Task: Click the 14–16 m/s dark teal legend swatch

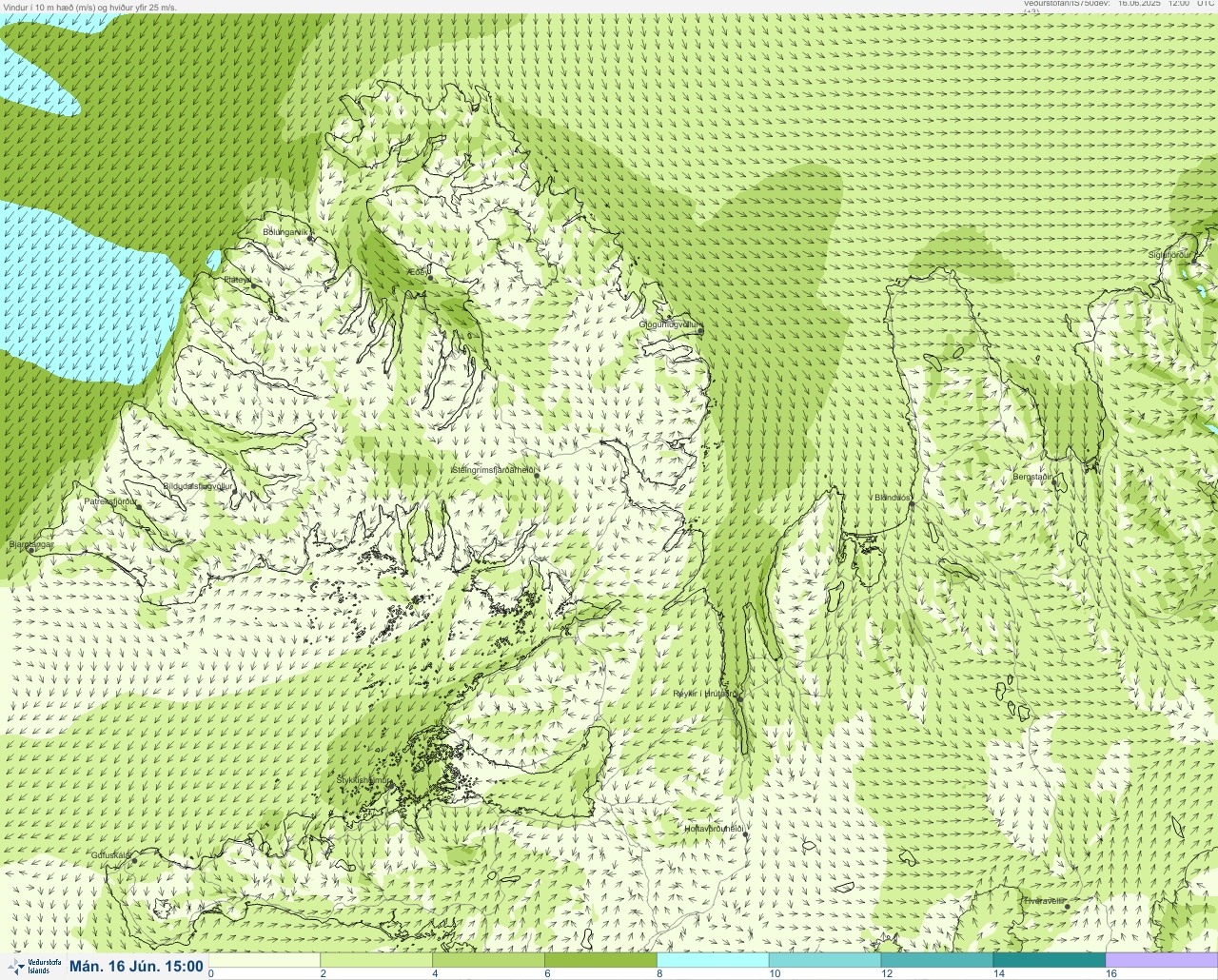Action: (x=1050, y=960)
